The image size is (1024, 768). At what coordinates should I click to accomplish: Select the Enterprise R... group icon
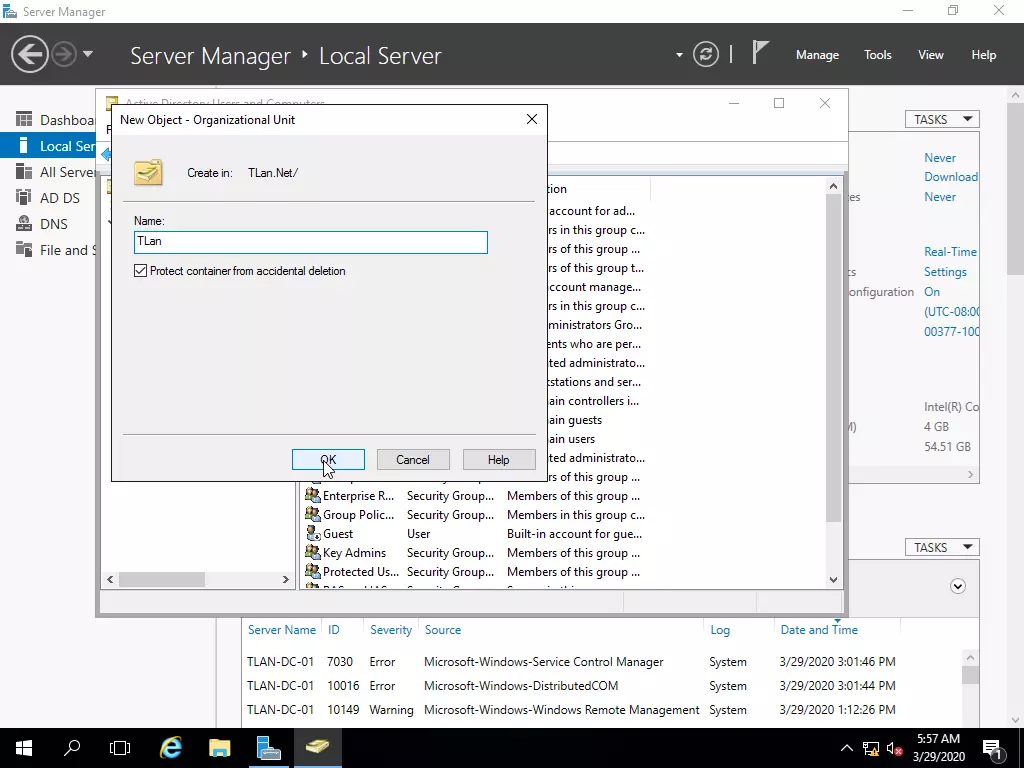[x=313, y=495]
